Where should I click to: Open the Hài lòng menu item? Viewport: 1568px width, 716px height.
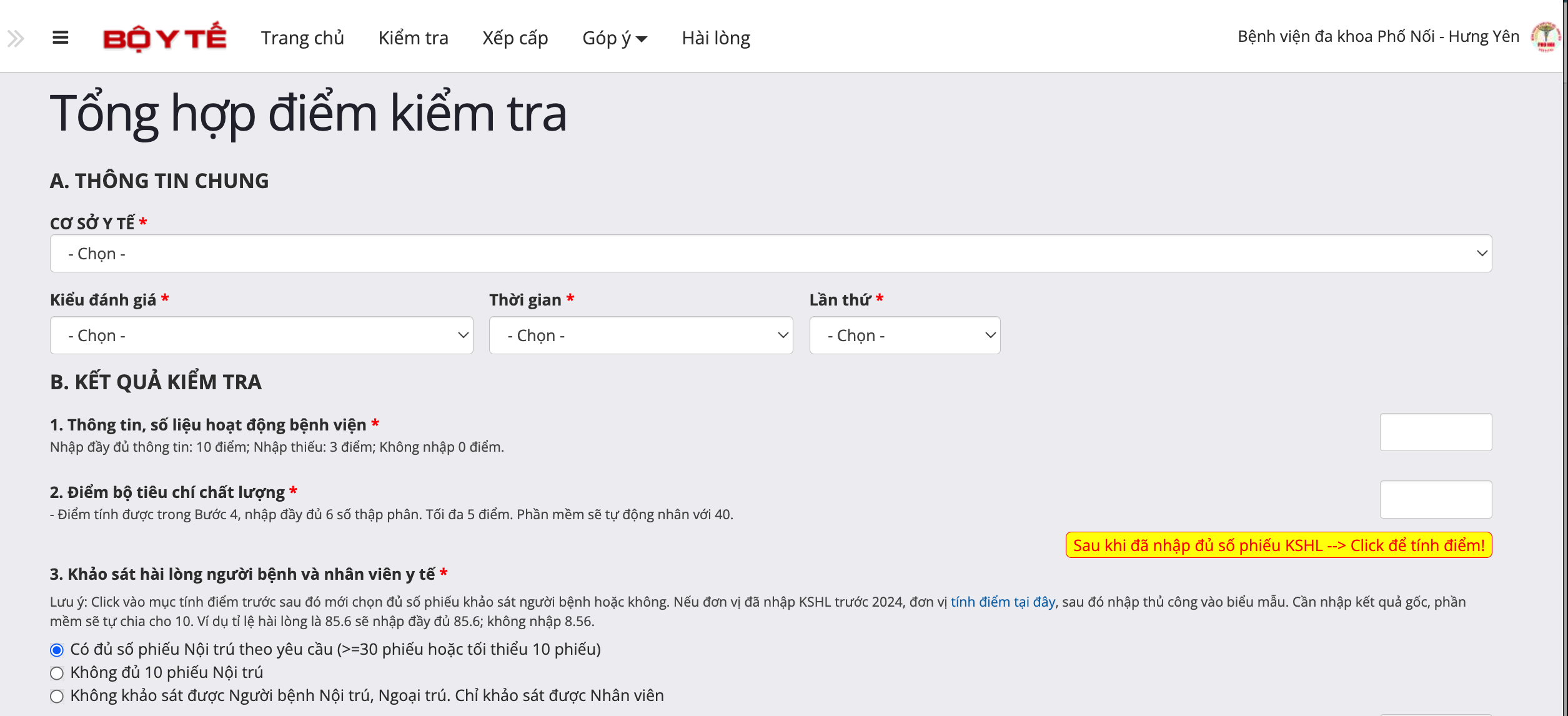tap(715, 38)
